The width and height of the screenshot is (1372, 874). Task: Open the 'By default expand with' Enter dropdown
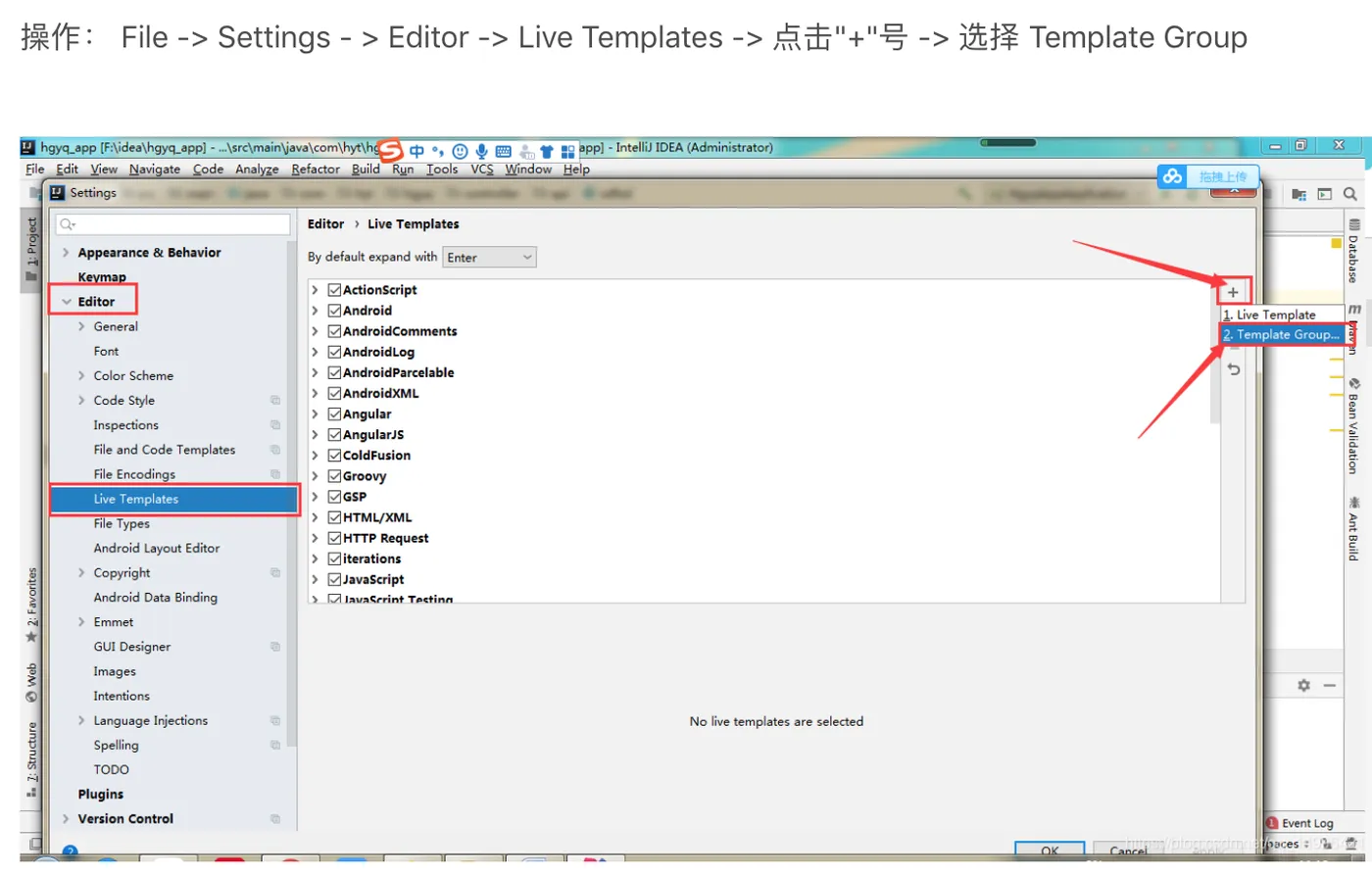pyautogui.click(x=490, y=258)
